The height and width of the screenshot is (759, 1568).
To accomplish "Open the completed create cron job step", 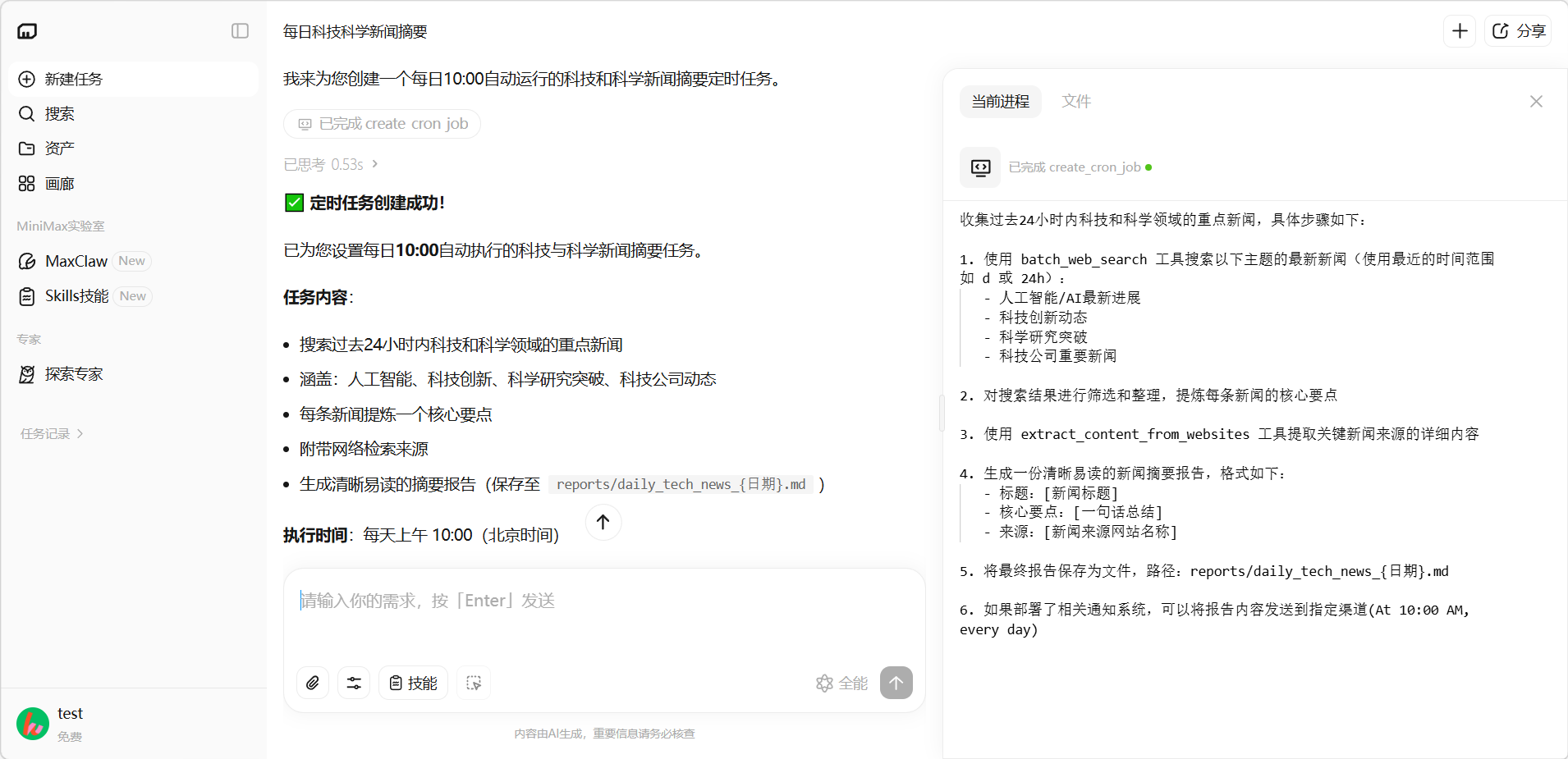I will pos(383,124).
